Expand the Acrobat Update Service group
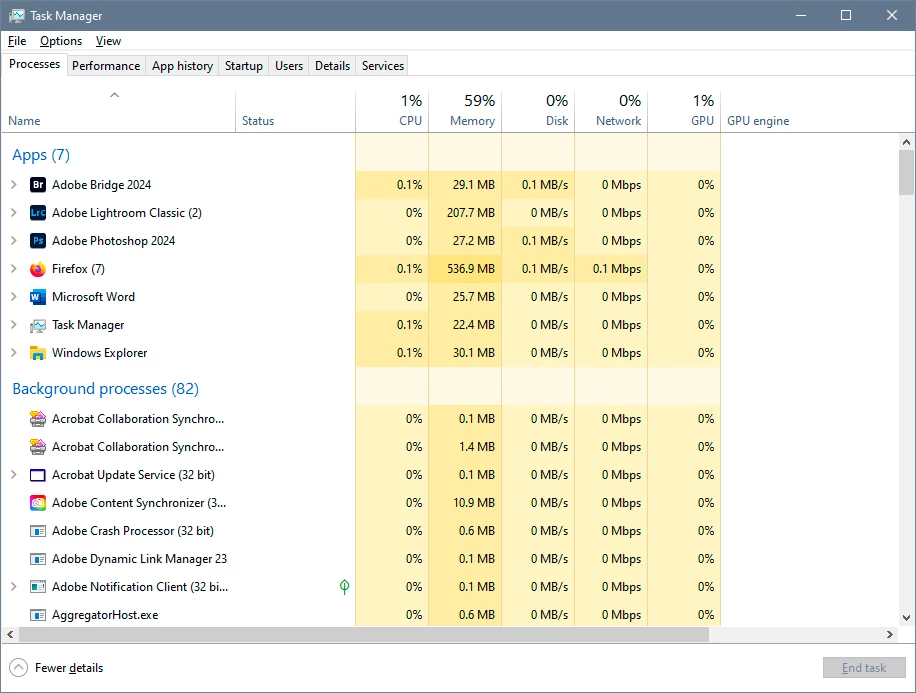Viewport: 916px width, 693px height. 14,475
